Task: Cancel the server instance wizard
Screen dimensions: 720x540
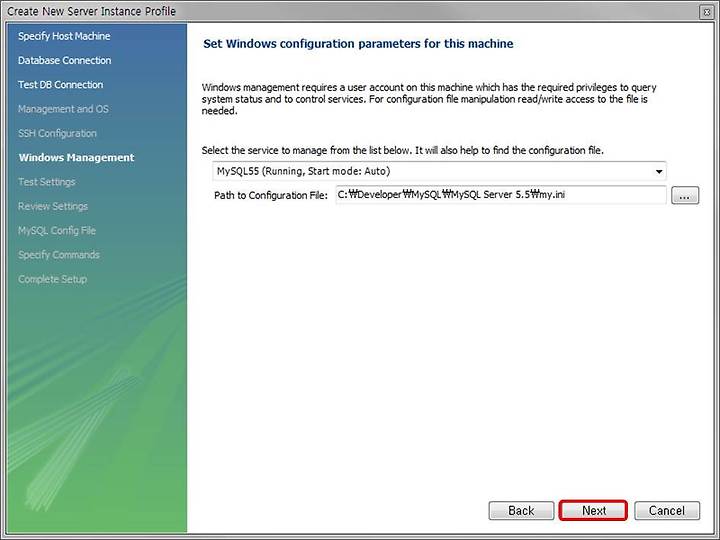Action: 667,510
